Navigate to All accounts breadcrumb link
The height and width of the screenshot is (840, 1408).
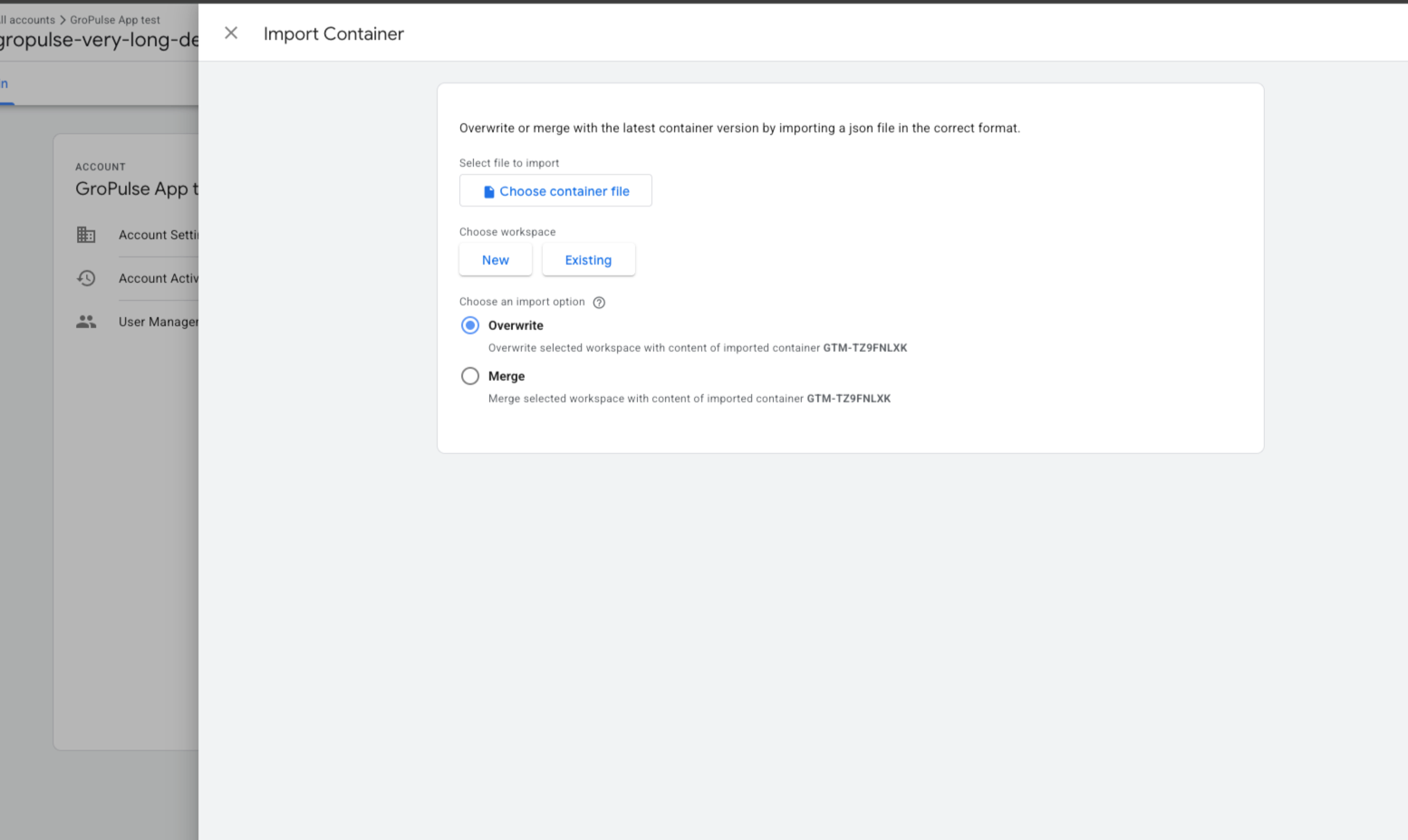27,19
